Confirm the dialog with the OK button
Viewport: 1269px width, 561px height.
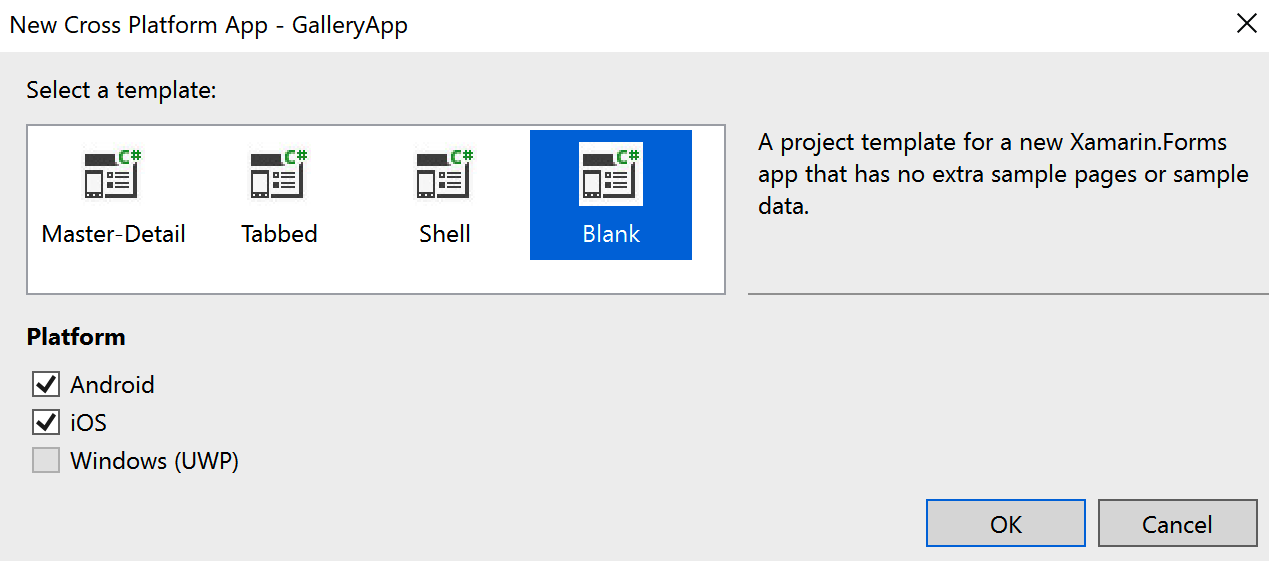tap(1006, 524)
